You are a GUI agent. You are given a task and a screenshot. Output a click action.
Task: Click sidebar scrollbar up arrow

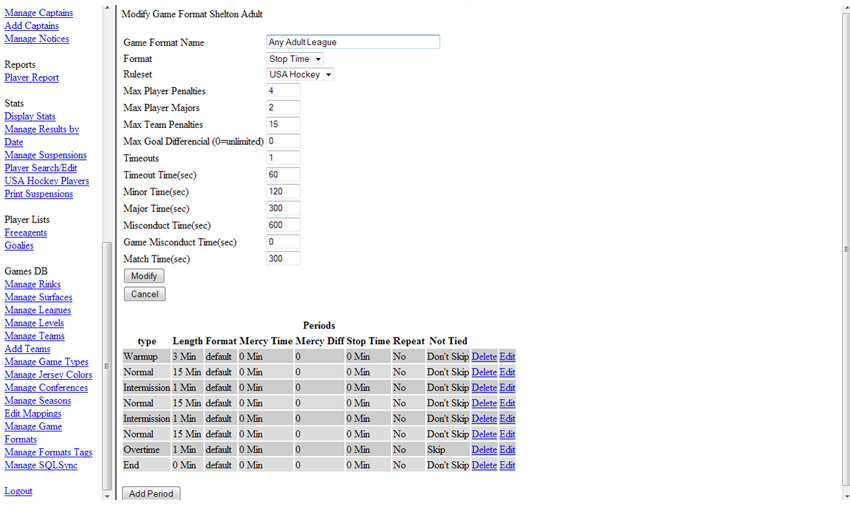(107, 8)
